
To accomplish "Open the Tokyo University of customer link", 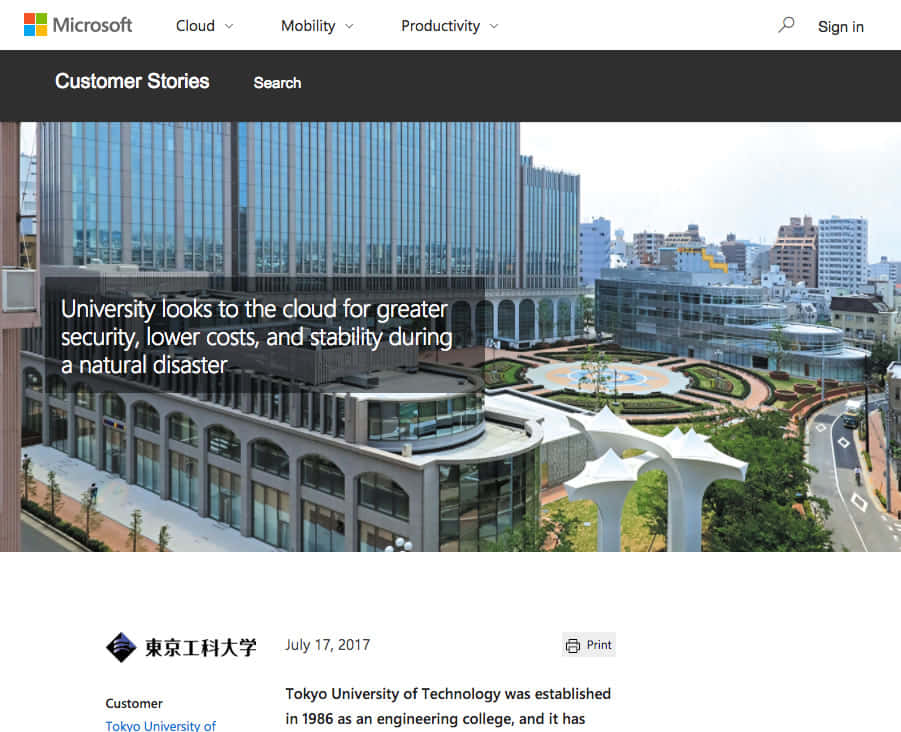I will (x=160, y=725).
